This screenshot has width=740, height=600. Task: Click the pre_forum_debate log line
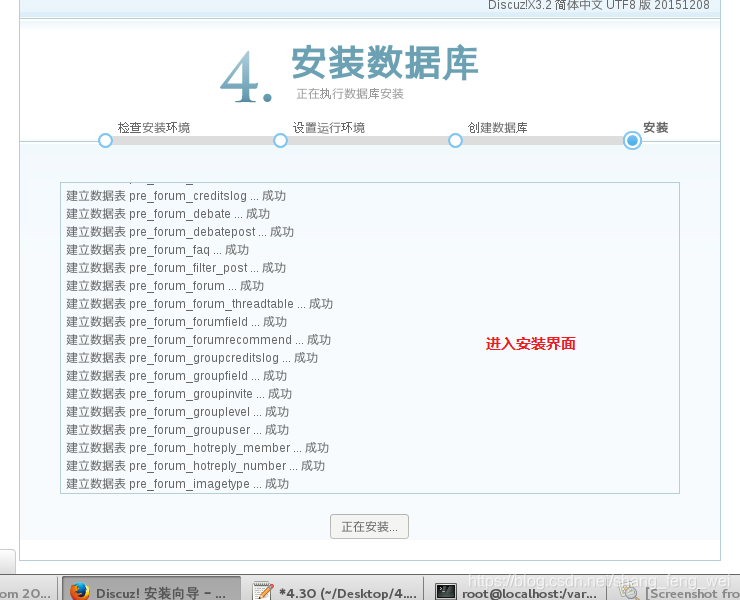168,213
